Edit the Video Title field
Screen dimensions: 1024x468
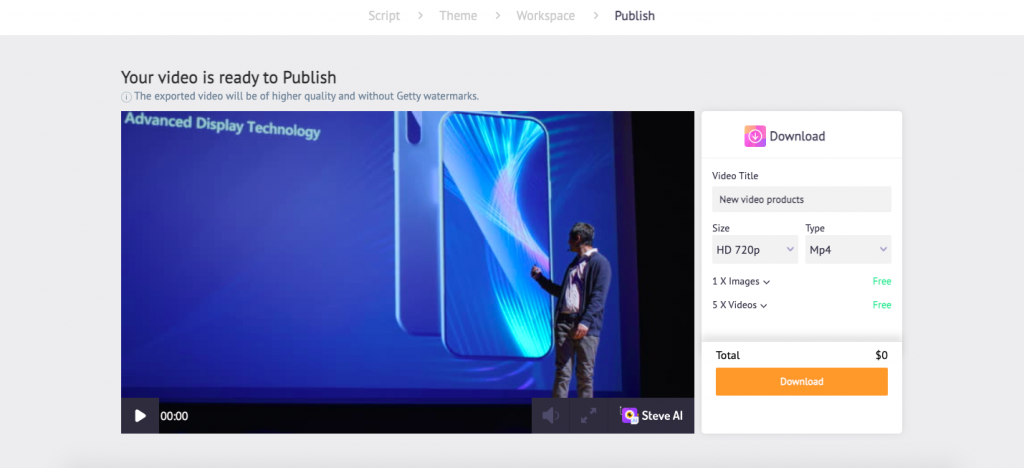(x=801, y=199)
